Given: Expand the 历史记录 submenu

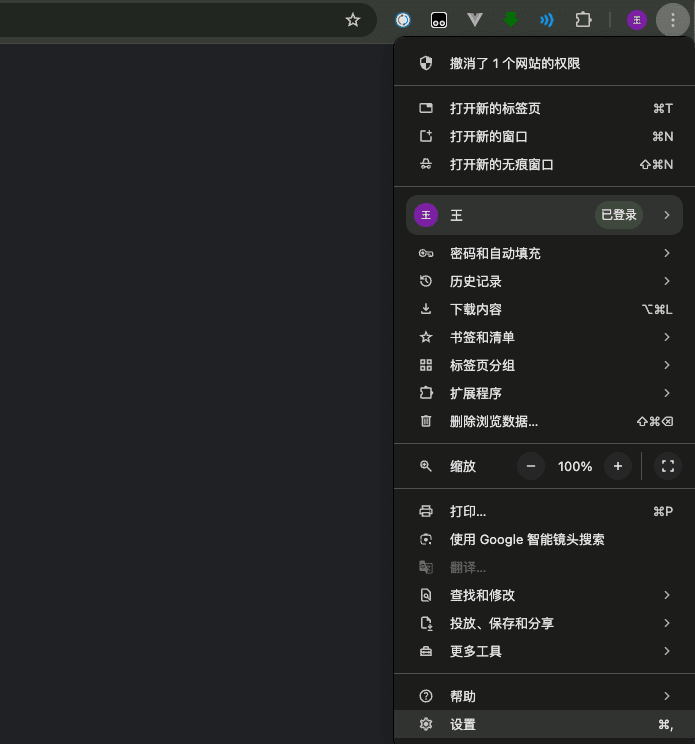Looking at the screenshot, I should (x=544, y=281).
